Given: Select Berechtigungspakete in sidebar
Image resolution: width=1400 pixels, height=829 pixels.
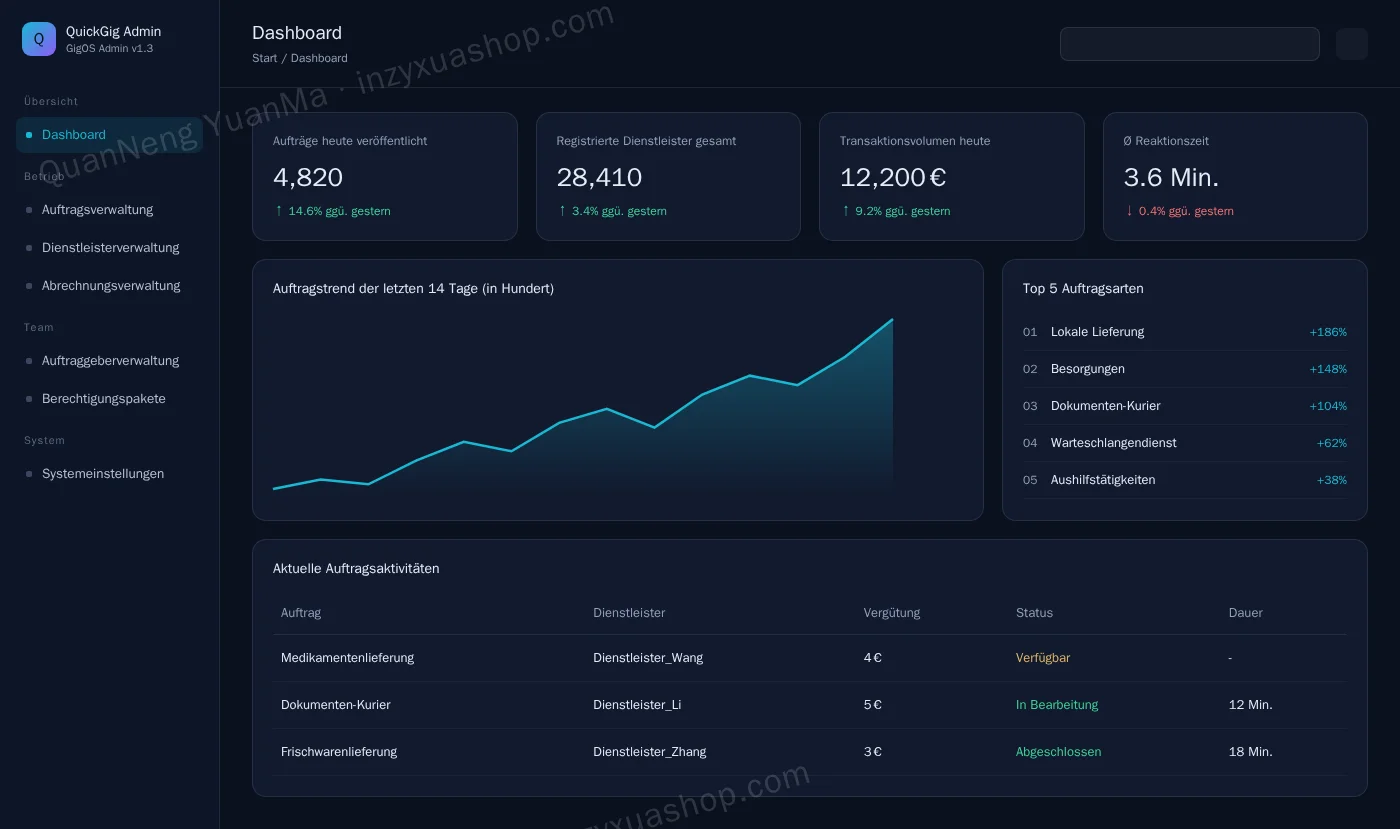Looking at the screenshot, I should [109, 399].
